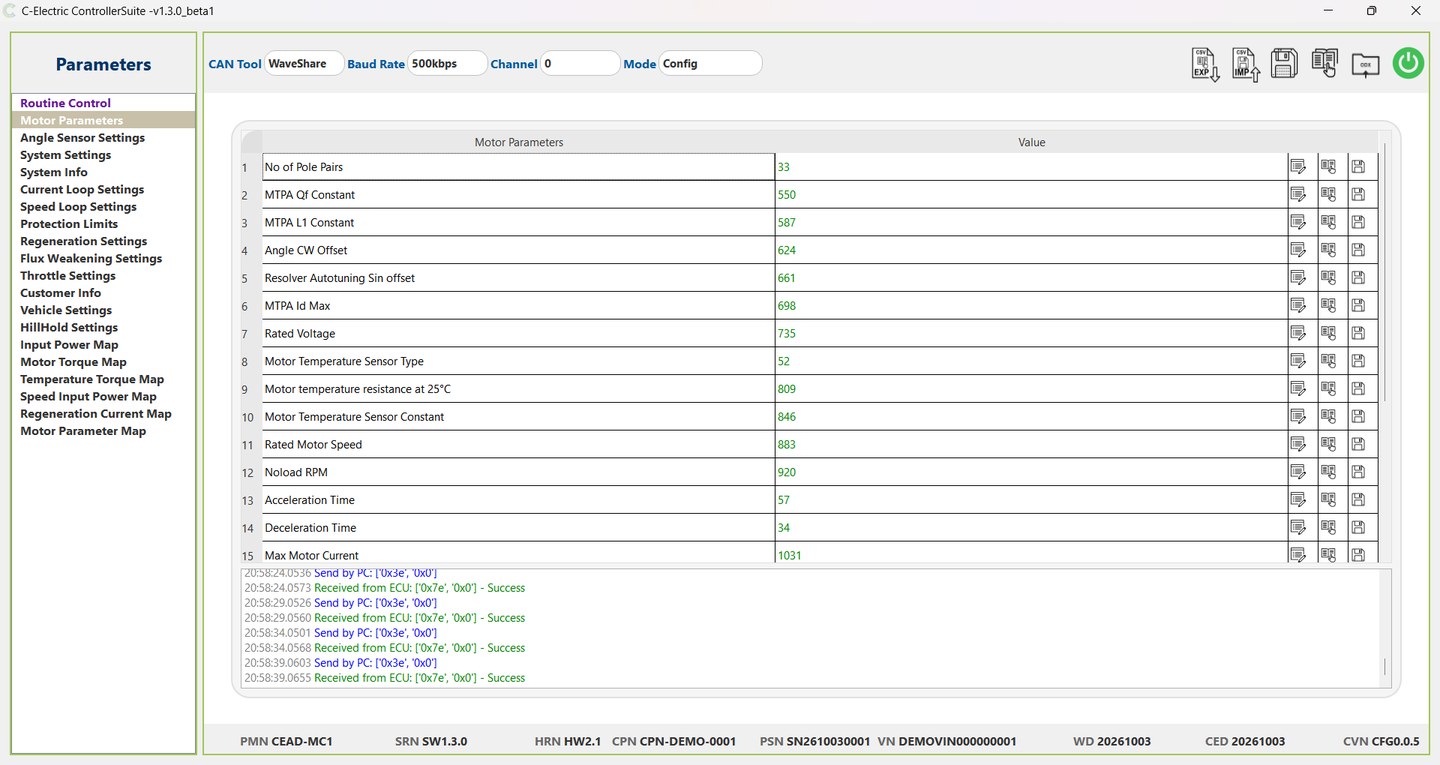The image size is (1440, 765).
Task: Open Routine Control in the sidebar
Action: [x=66, y=103]
